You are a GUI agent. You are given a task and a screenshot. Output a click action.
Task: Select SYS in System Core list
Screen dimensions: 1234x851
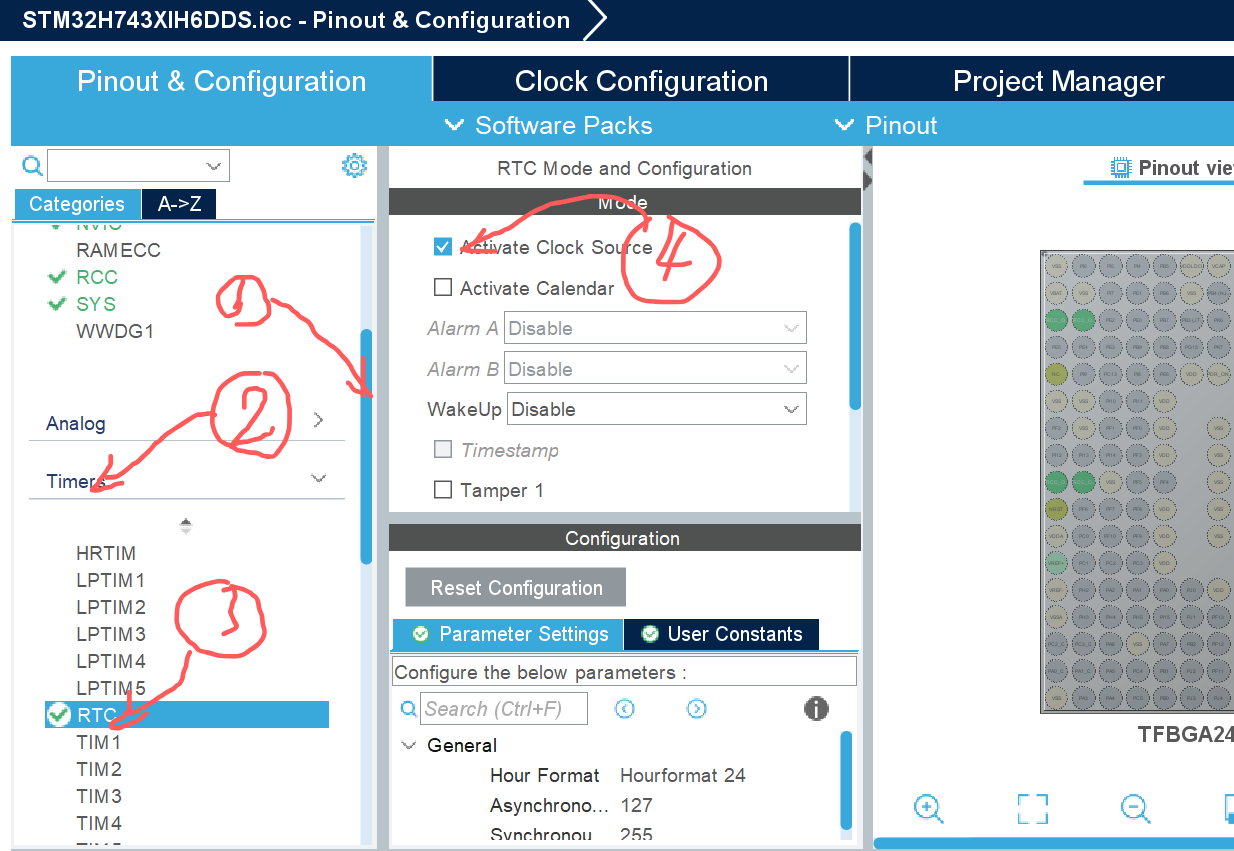pos(96,304)
